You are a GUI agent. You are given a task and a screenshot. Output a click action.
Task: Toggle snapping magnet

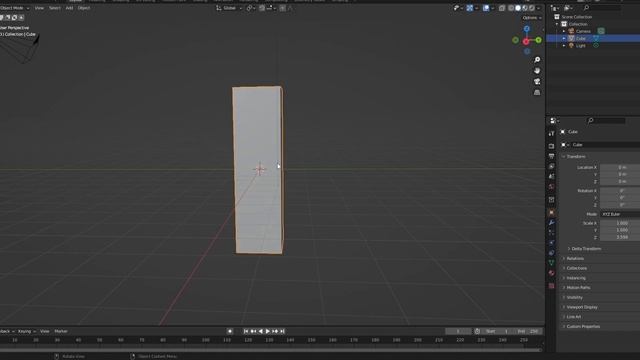click(x=262, y=8)
